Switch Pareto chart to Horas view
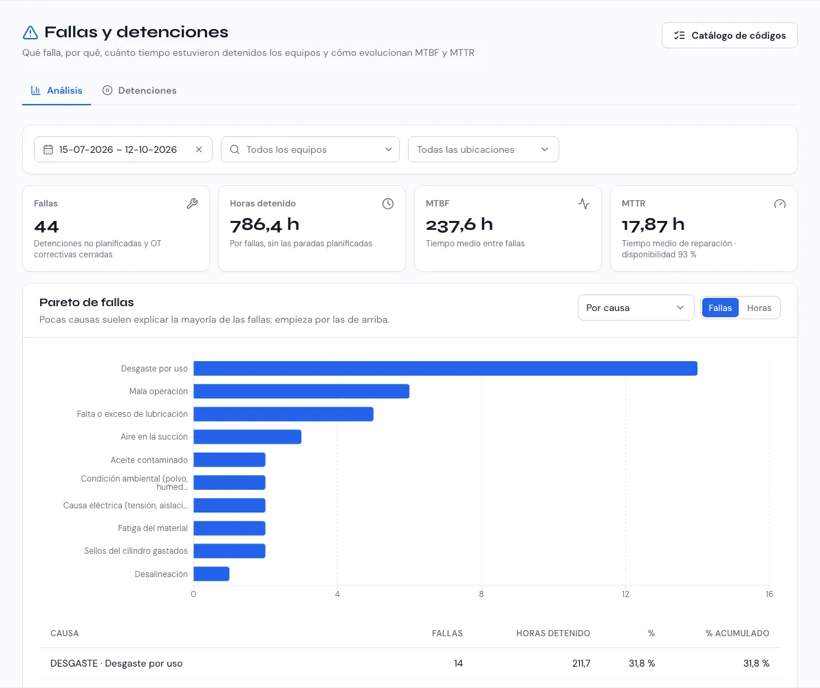This screenshot has width=820, height=688. tap(759, 308)
